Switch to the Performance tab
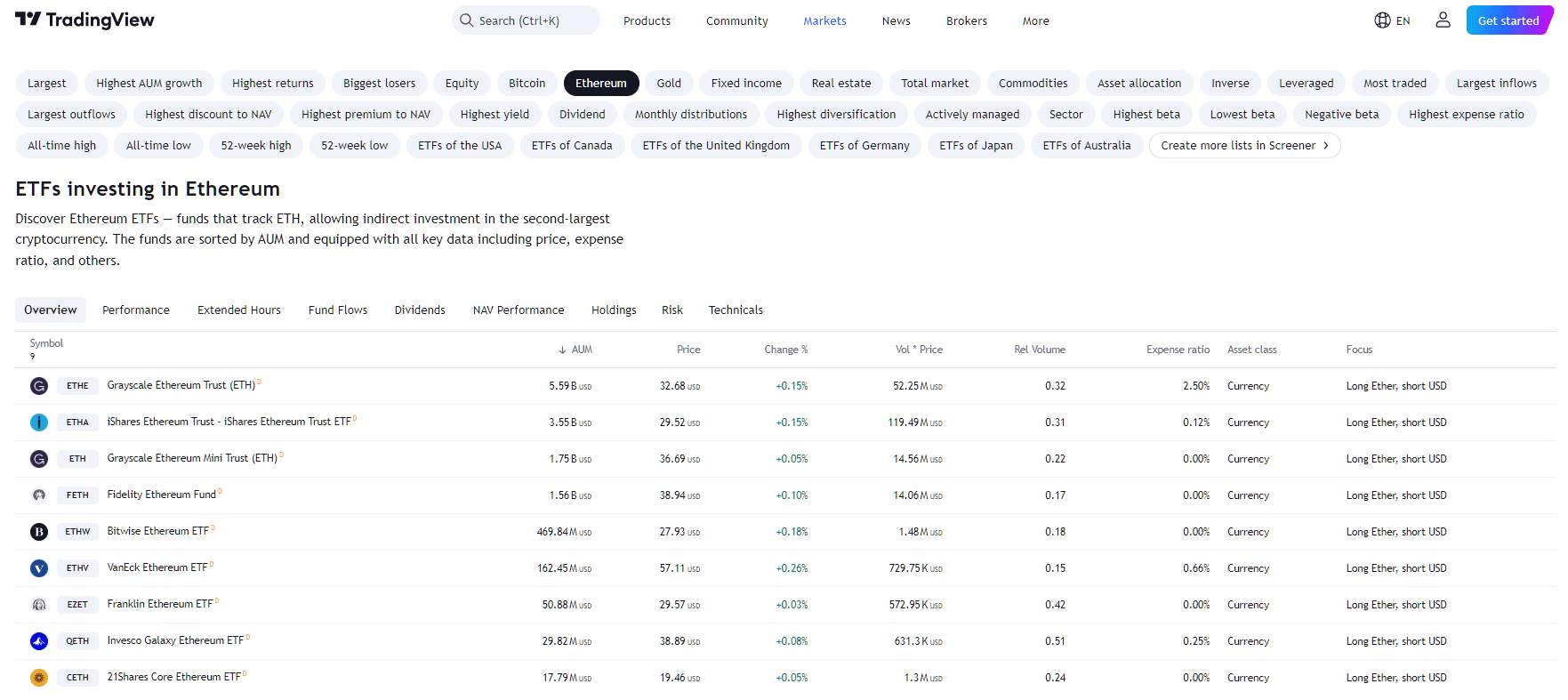This screenshot has width=1568, height=700. pos(136,310)
